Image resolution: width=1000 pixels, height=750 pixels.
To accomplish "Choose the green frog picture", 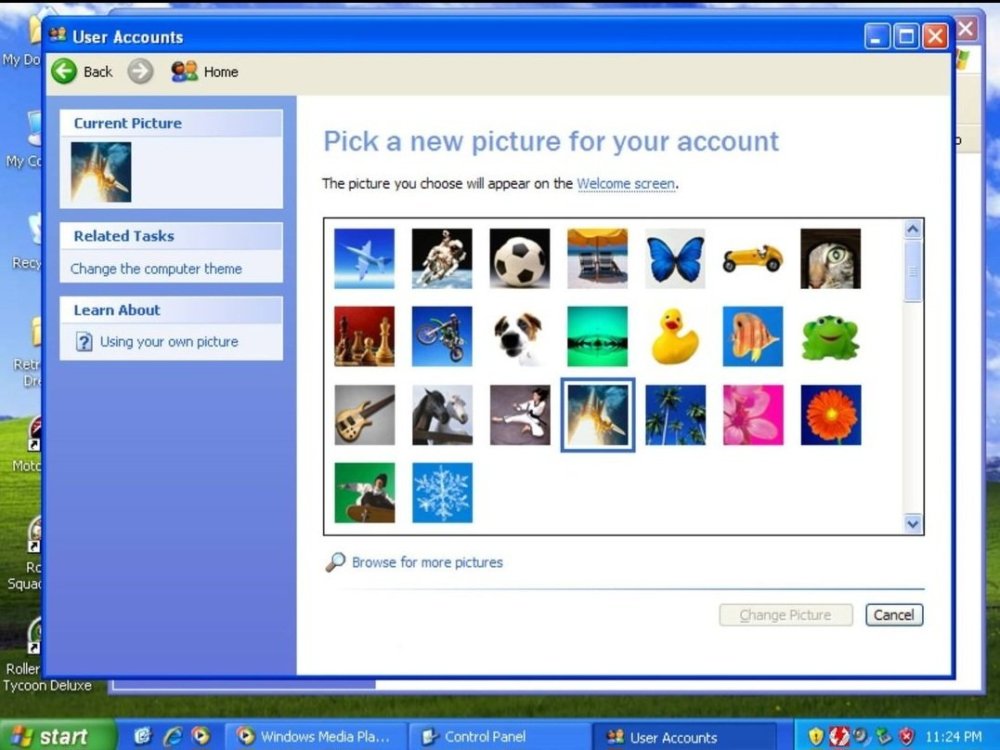I will [x=830, y=338].
